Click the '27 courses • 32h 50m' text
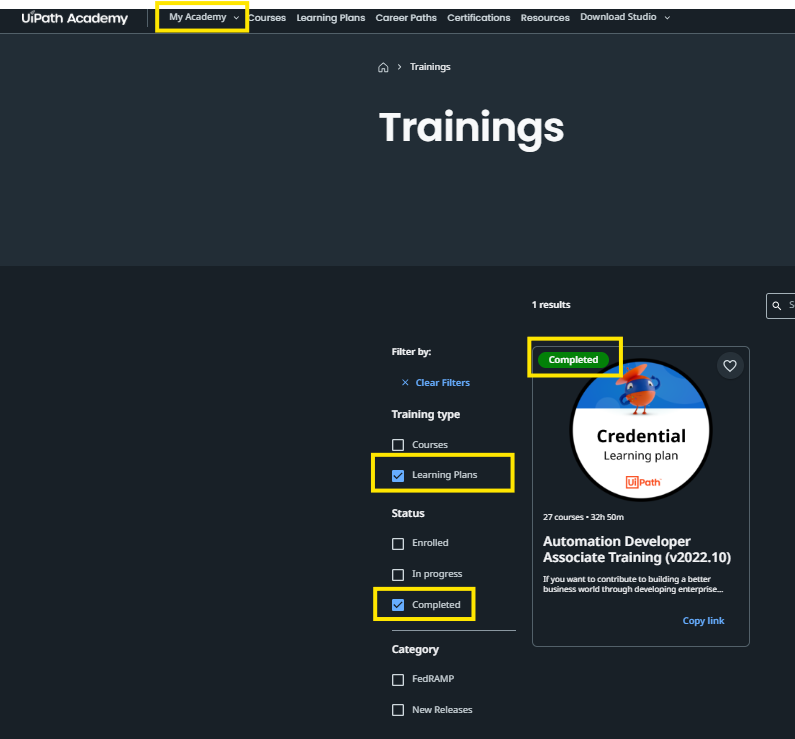This screenshot has height=739, width=795. tap(583, 517)
